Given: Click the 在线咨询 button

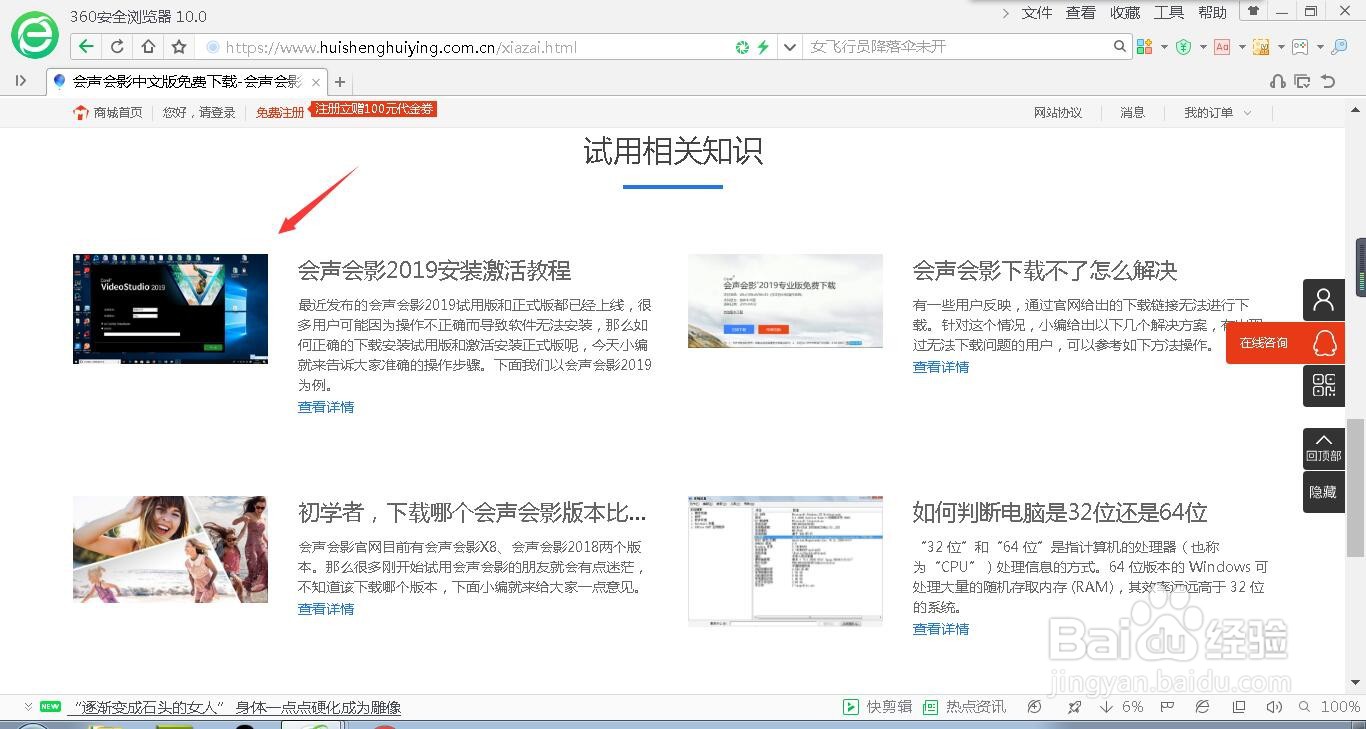Looking at the screenshot, I should (x=1285, y=343).
